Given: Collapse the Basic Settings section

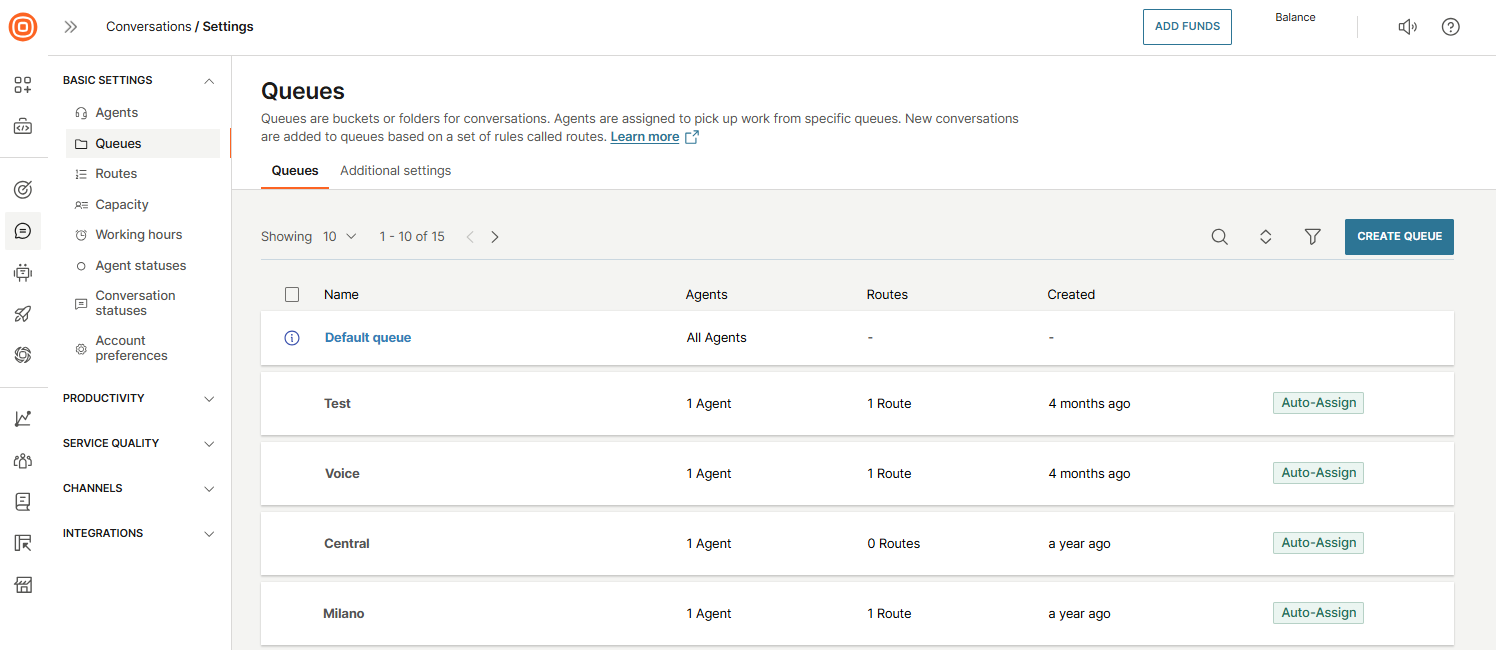Looking at the screenshot, I should pos(209,81).
